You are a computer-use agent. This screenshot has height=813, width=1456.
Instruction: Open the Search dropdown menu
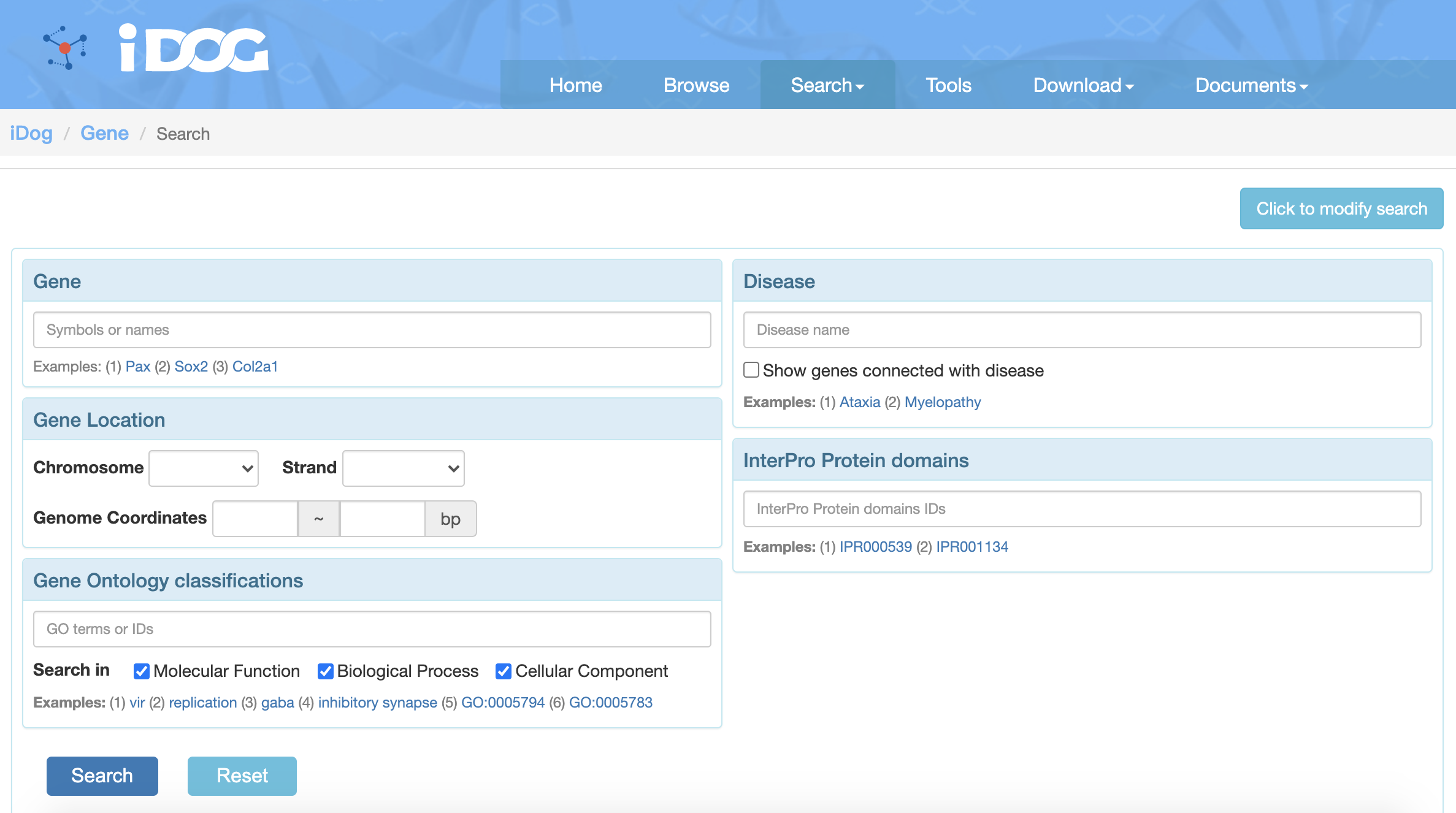[x=826, y=85]
